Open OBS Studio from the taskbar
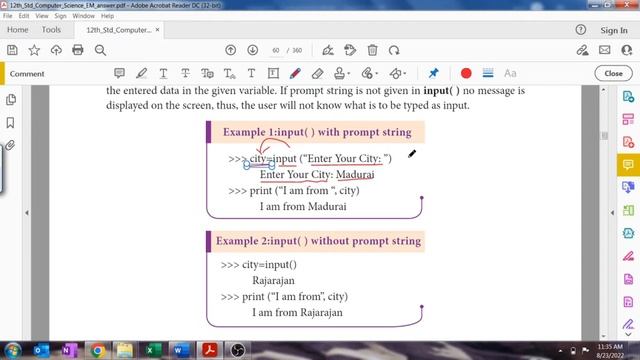The image size is (640, 360). (x=237, y=351)
